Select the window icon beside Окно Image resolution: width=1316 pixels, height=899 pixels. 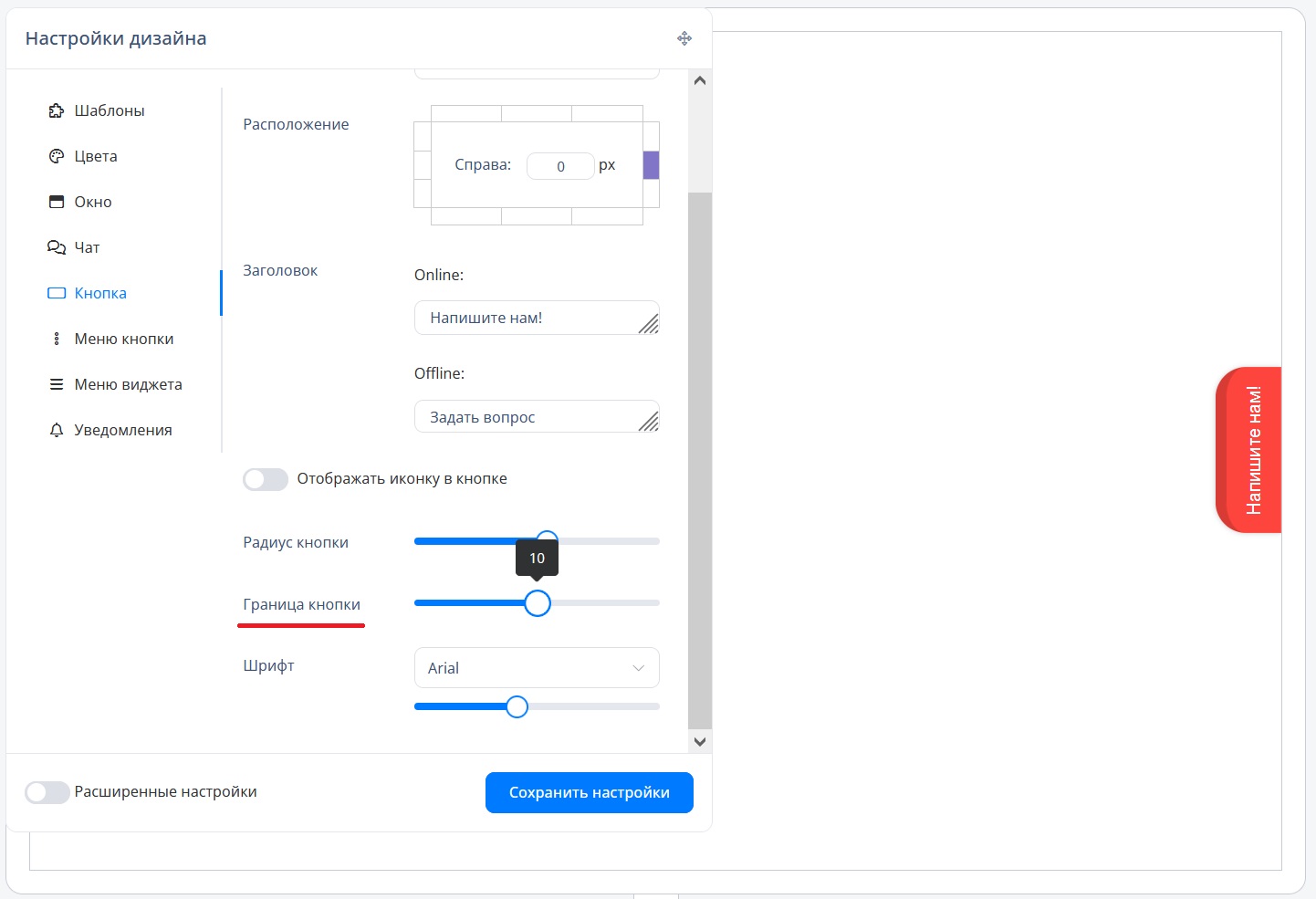[x=57, y=202]
